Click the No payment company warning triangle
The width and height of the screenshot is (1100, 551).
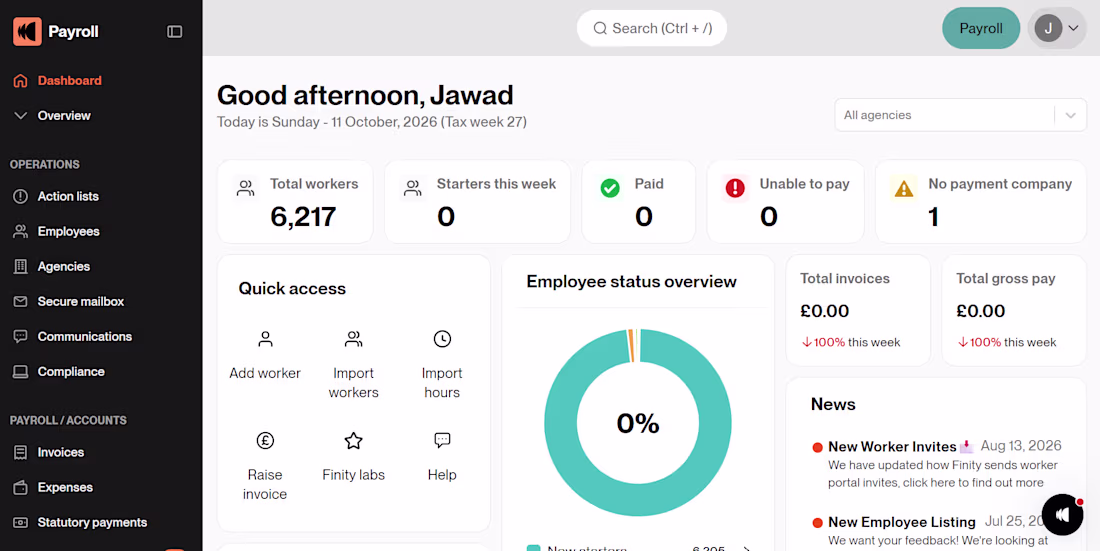(904, 188)
